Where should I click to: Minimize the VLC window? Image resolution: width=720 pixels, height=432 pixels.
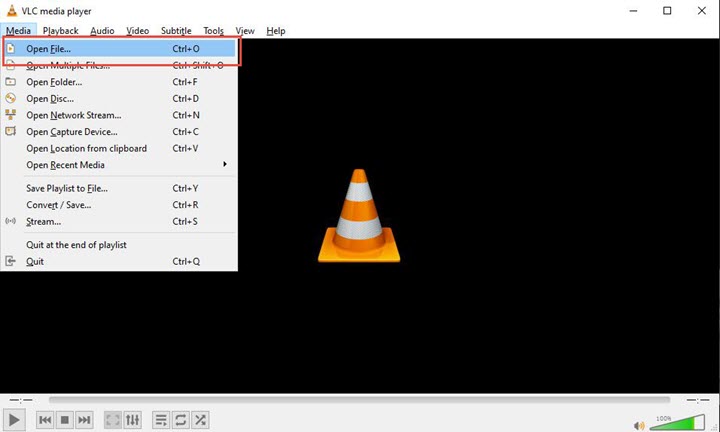pos(634,11)
